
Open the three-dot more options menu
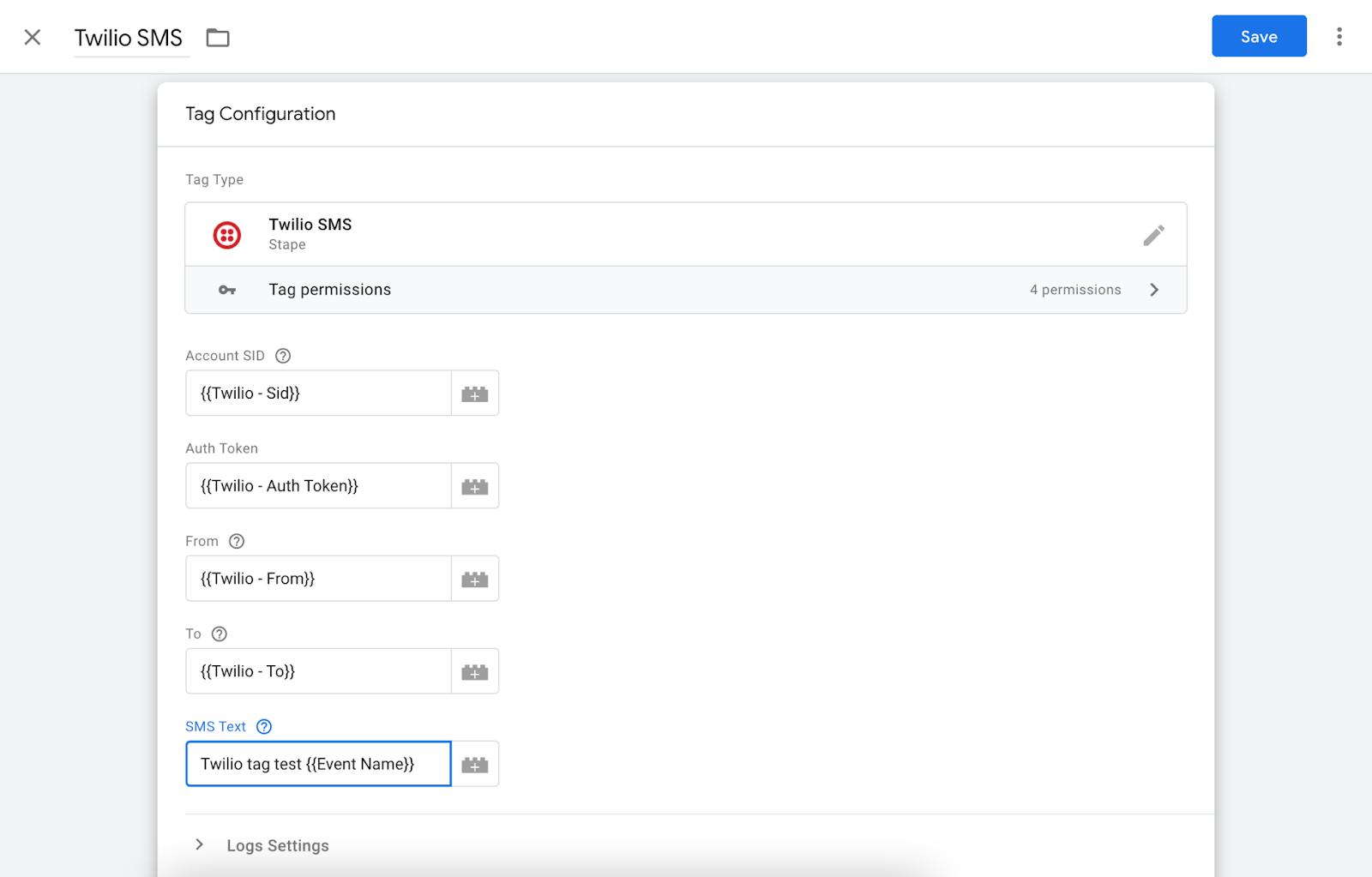point(1339,36)
